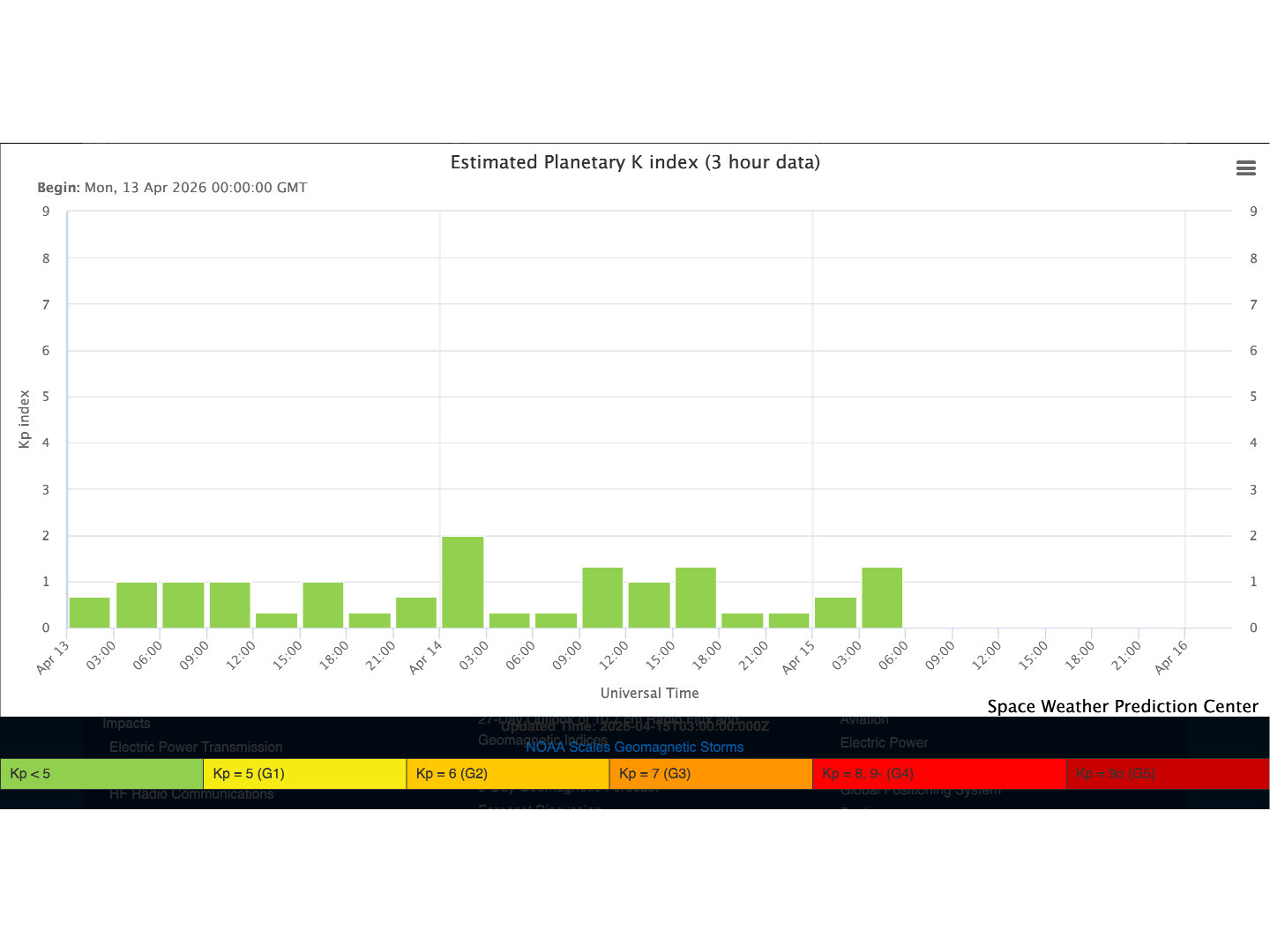The image size is (1270, 952).
Task: Select the yellow Kp = 5 (G1) swatch
Action: (304, 774)
